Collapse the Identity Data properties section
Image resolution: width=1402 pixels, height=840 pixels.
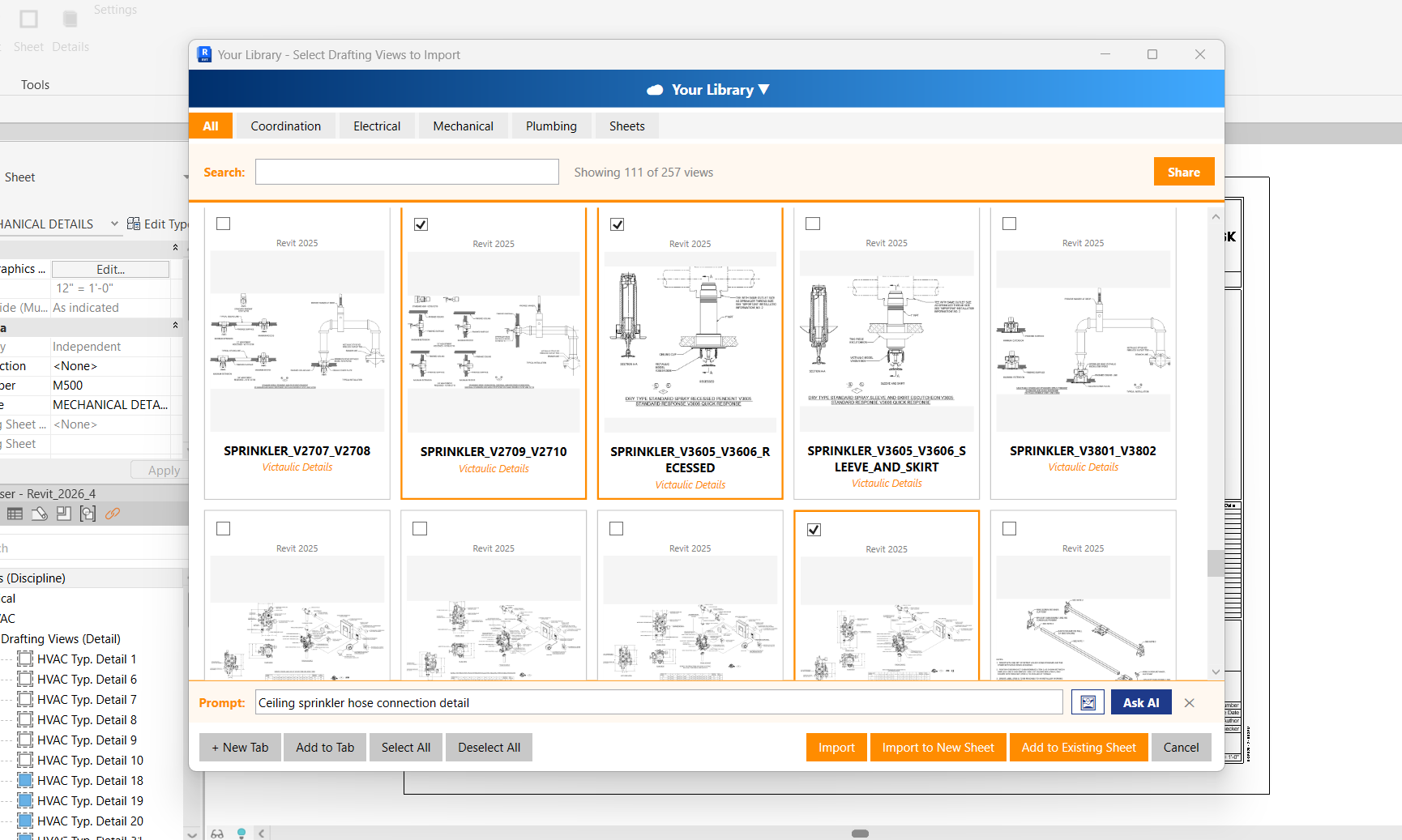pyautogui.click(x=175, y=325)
